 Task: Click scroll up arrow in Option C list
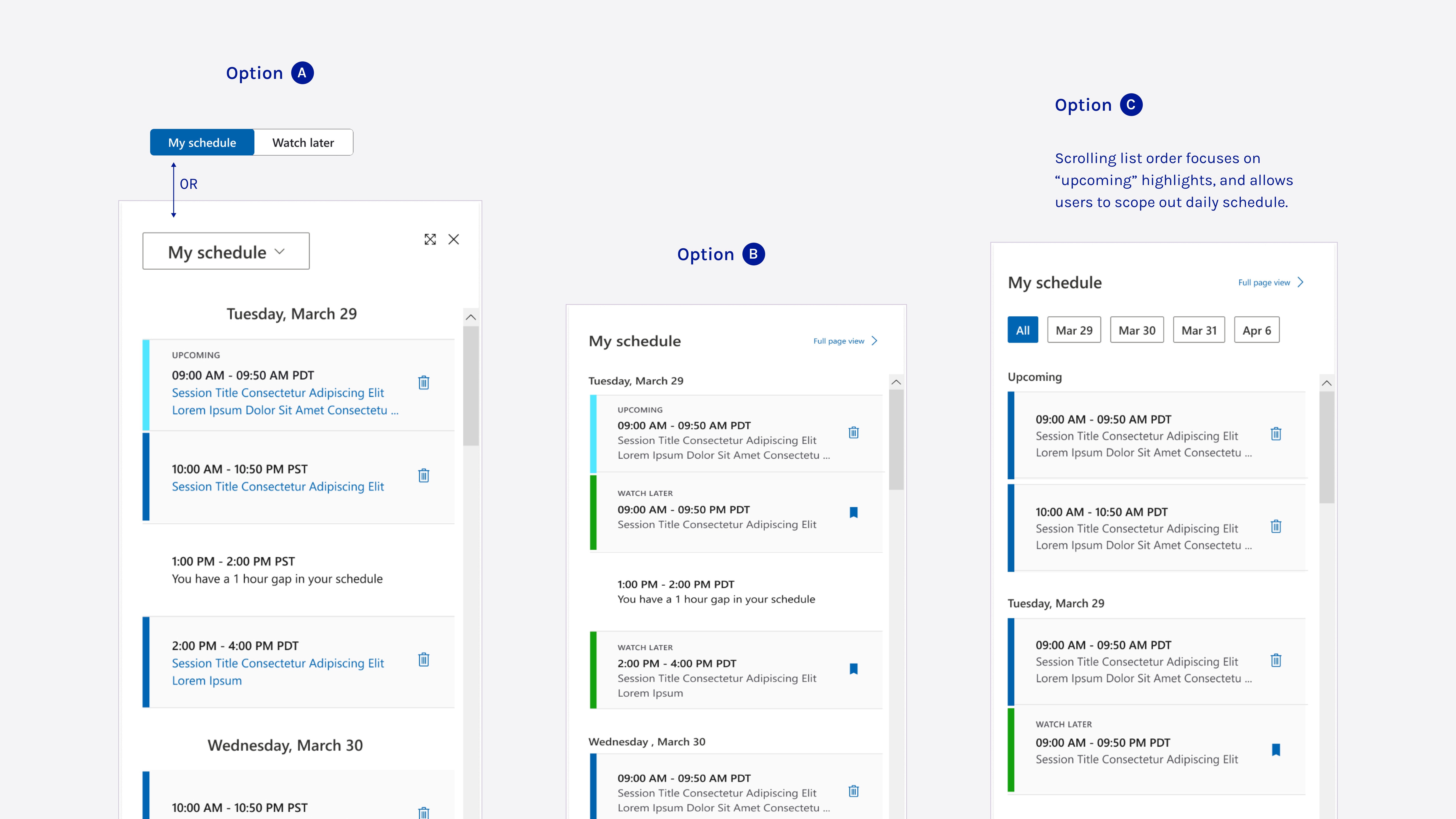coord(1327,383)
